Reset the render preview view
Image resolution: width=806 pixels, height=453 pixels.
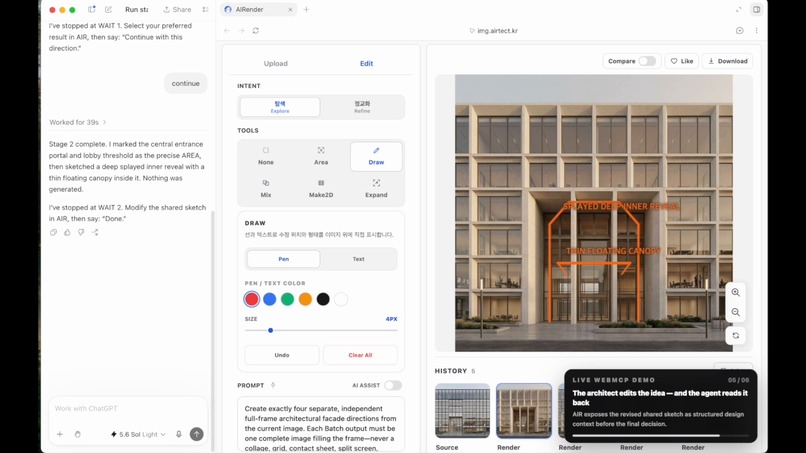coord(736,335)
